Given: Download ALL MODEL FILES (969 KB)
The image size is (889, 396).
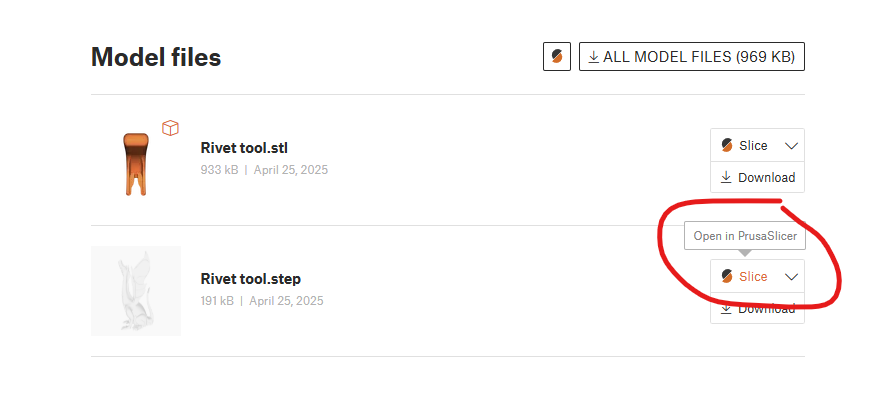Looking at the screenshot, I should coord(692,57).
